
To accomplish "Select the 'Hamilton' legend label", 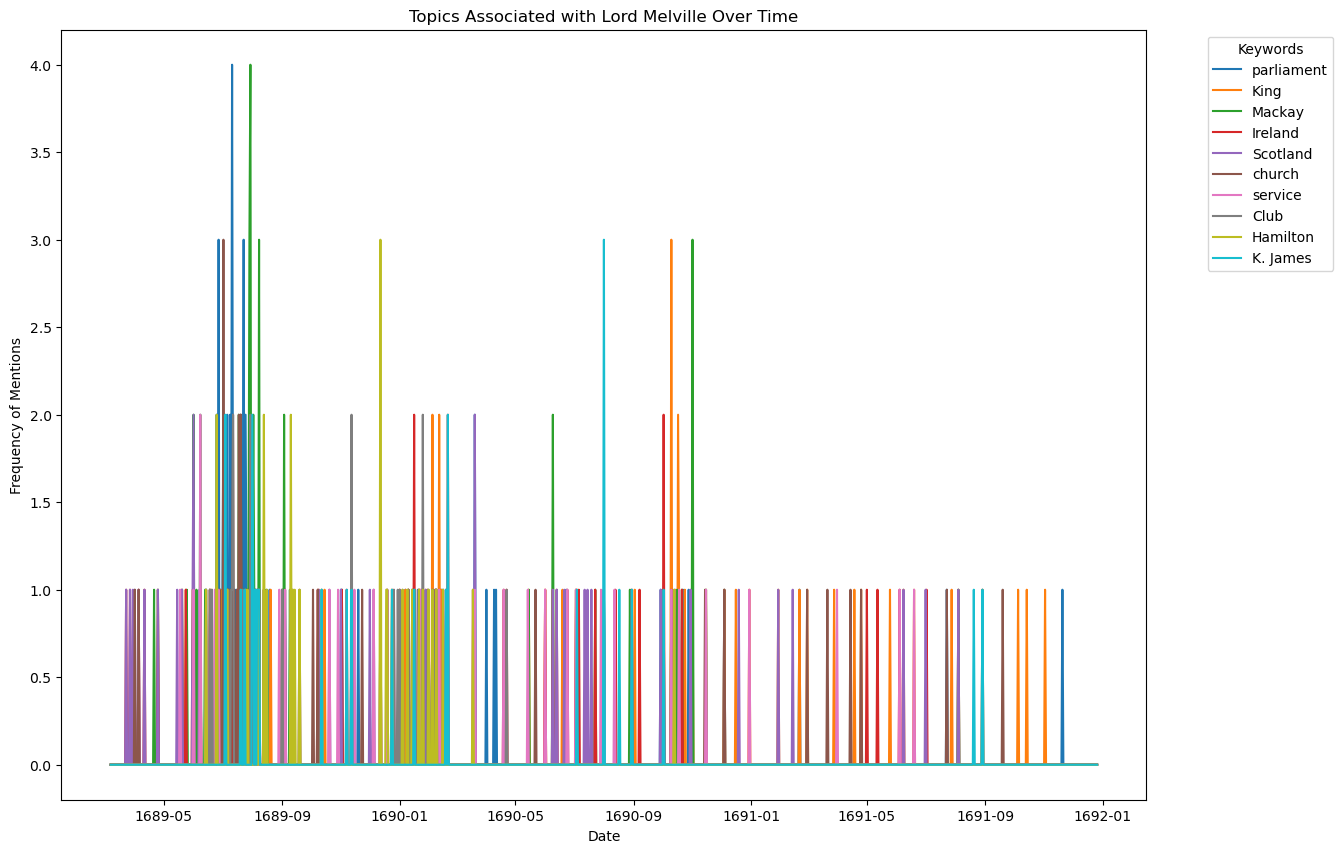I will [x=1283, y=237].
